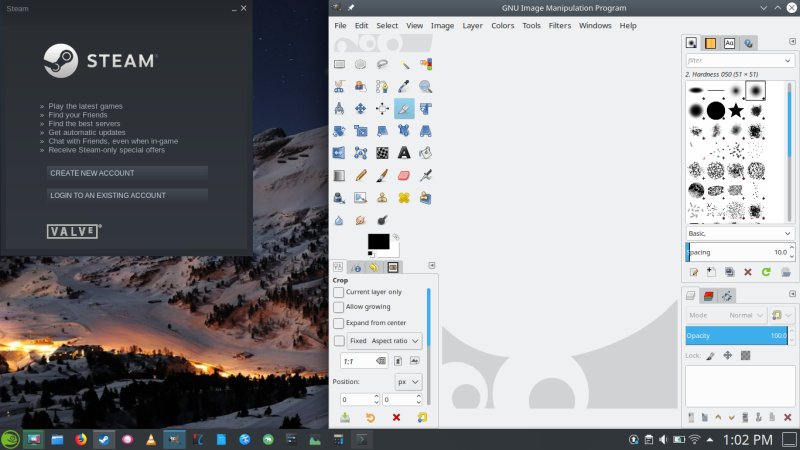Click LOGIN TO AN EXISTING ACCOUNT

127,195
